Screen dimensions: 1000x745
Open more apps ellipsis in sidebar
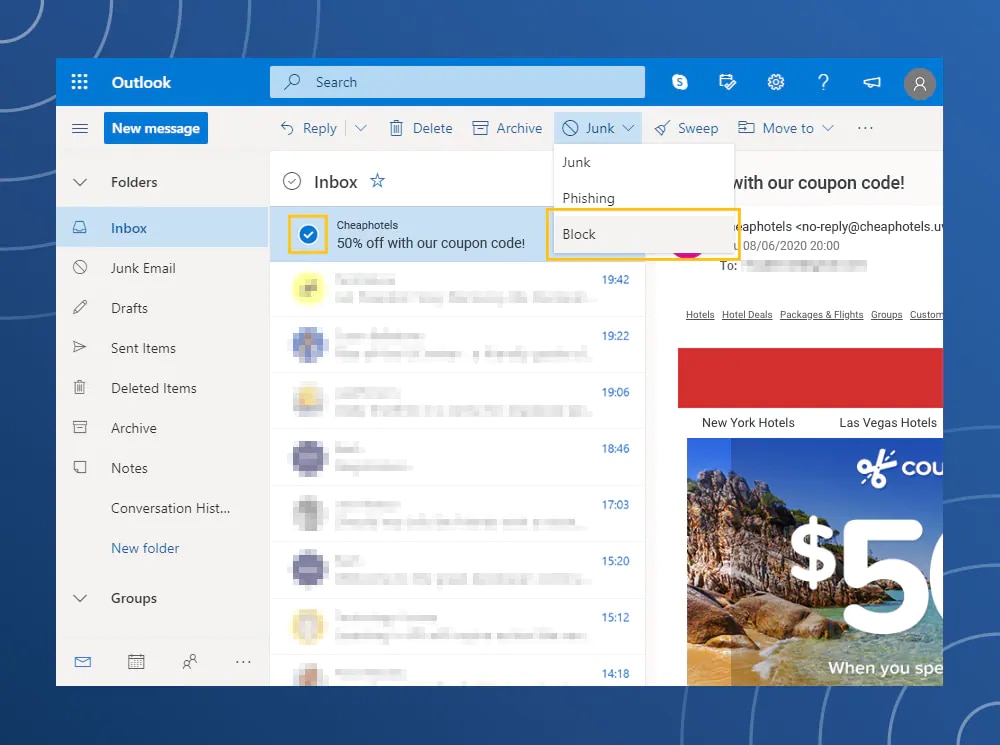click(243, 662)
